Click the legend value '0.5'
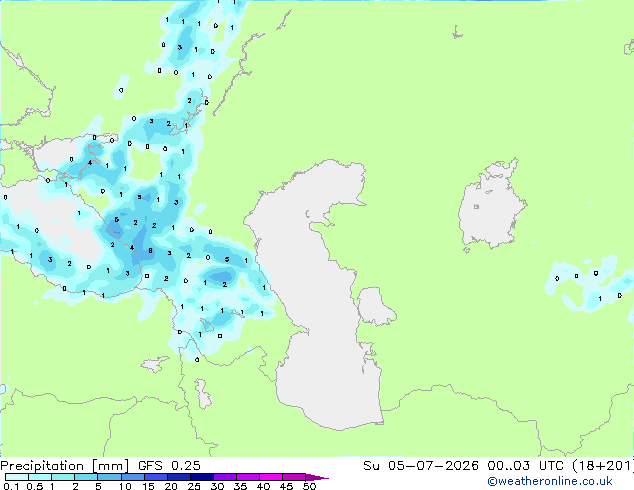Screen dimensions: 634x490 [34, 486]
